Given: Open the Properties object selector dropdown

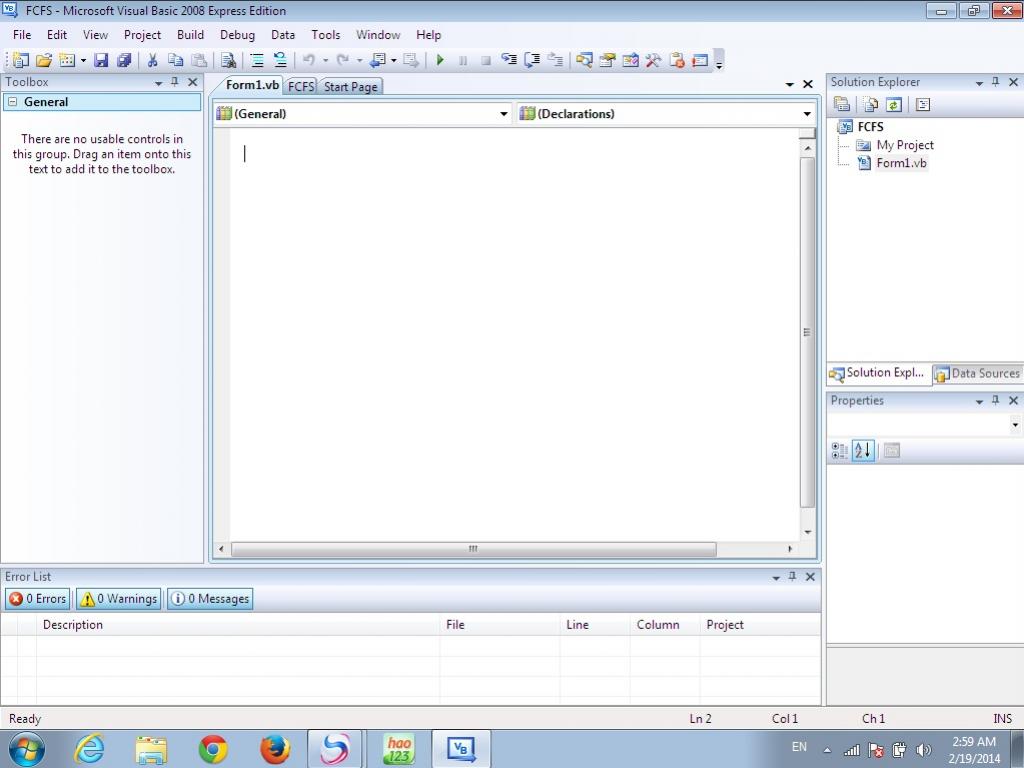Looking at the screenshot, I should (1015, 425).
